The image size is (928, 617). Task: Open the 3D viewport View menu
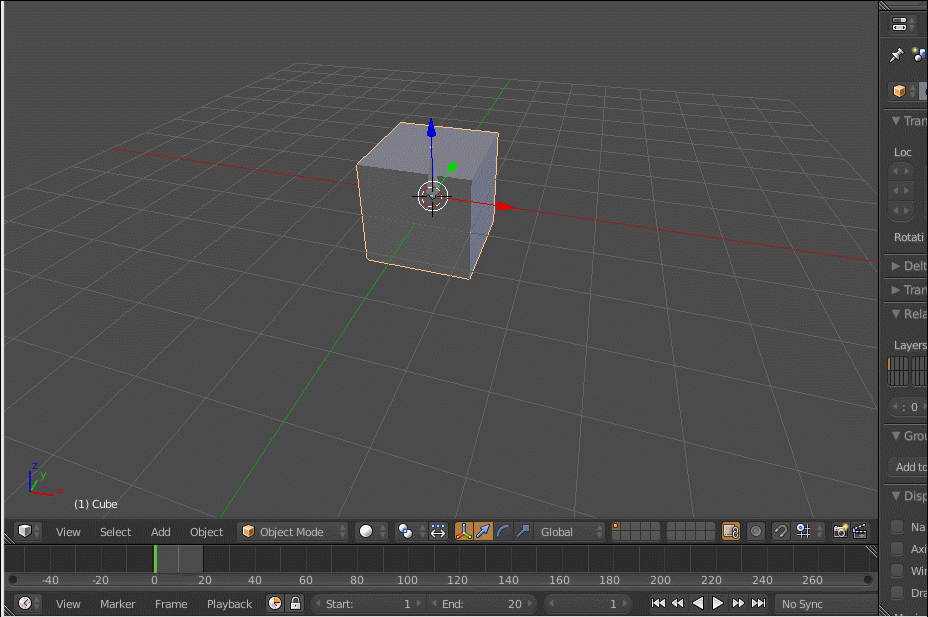click(x=68, y=532)
